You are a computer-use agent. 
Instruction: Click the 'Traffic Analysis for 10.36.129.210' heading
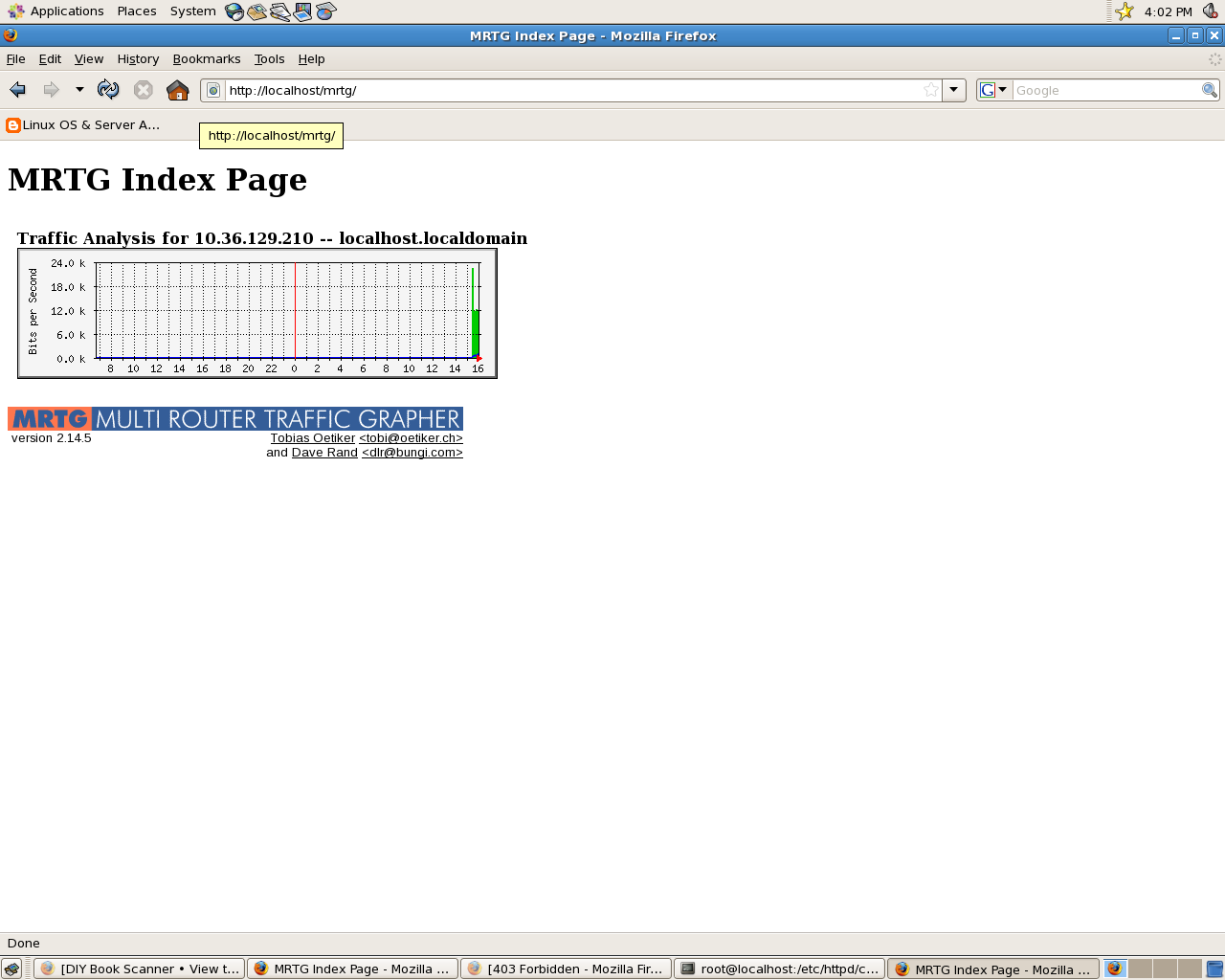click(272, 238)
